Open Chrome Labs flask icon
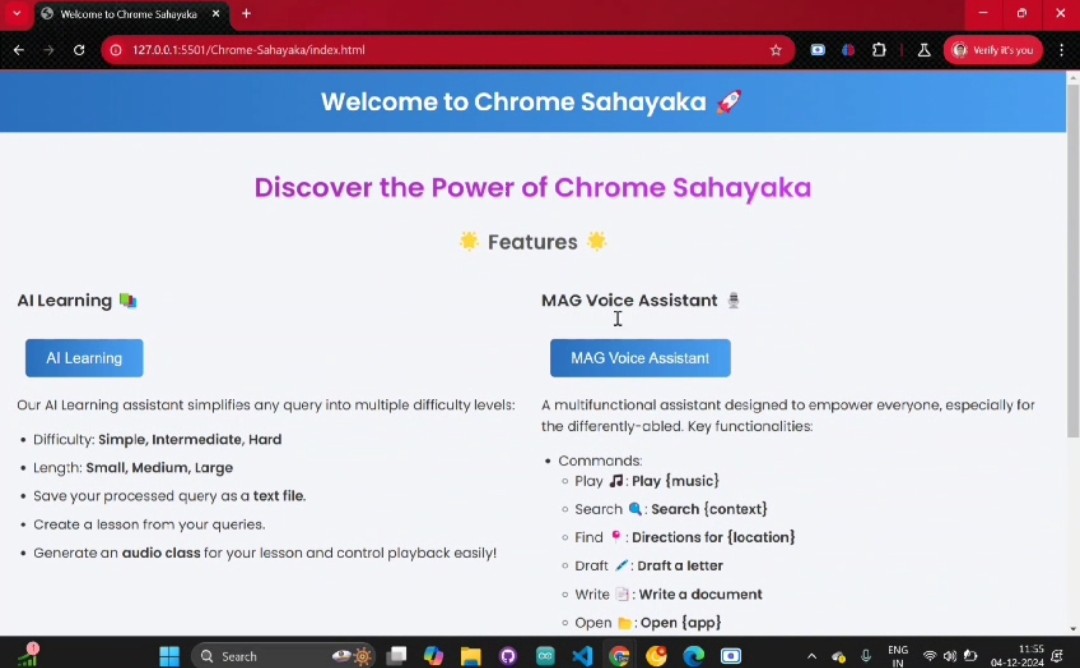 [x=924, y=50]
